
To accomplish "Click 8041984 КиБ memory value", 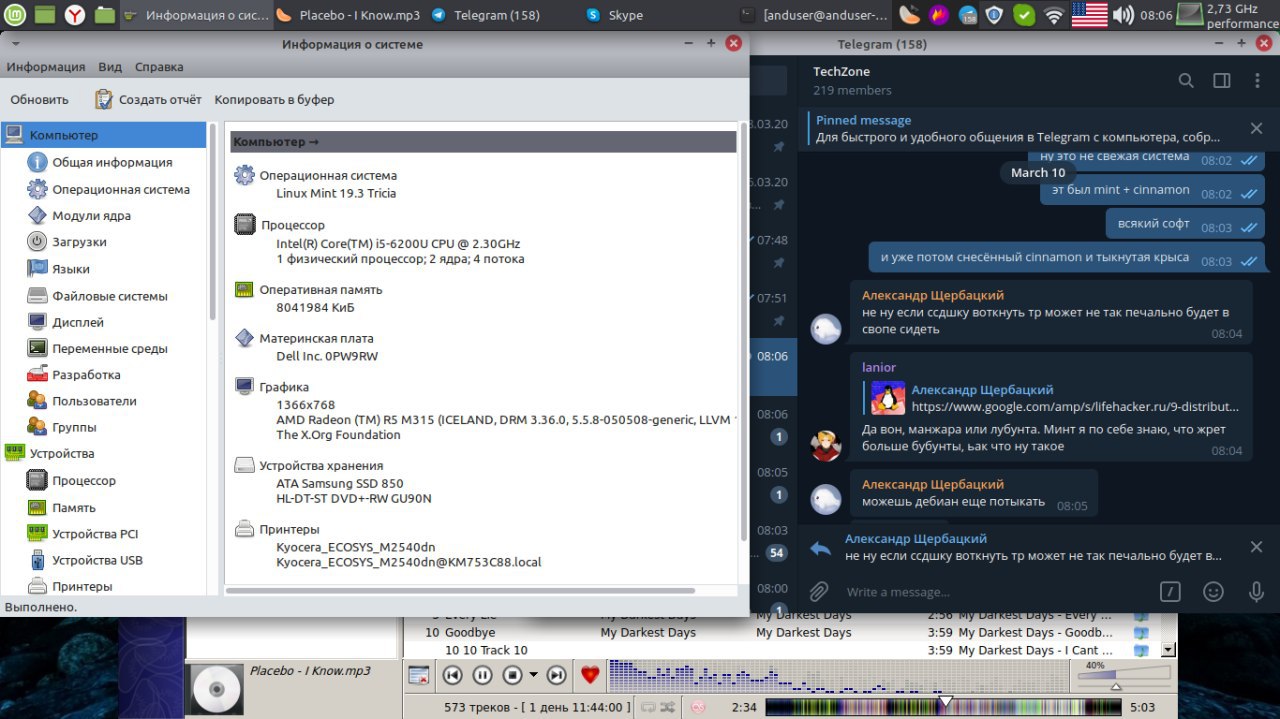I will [x=315, y=307].
